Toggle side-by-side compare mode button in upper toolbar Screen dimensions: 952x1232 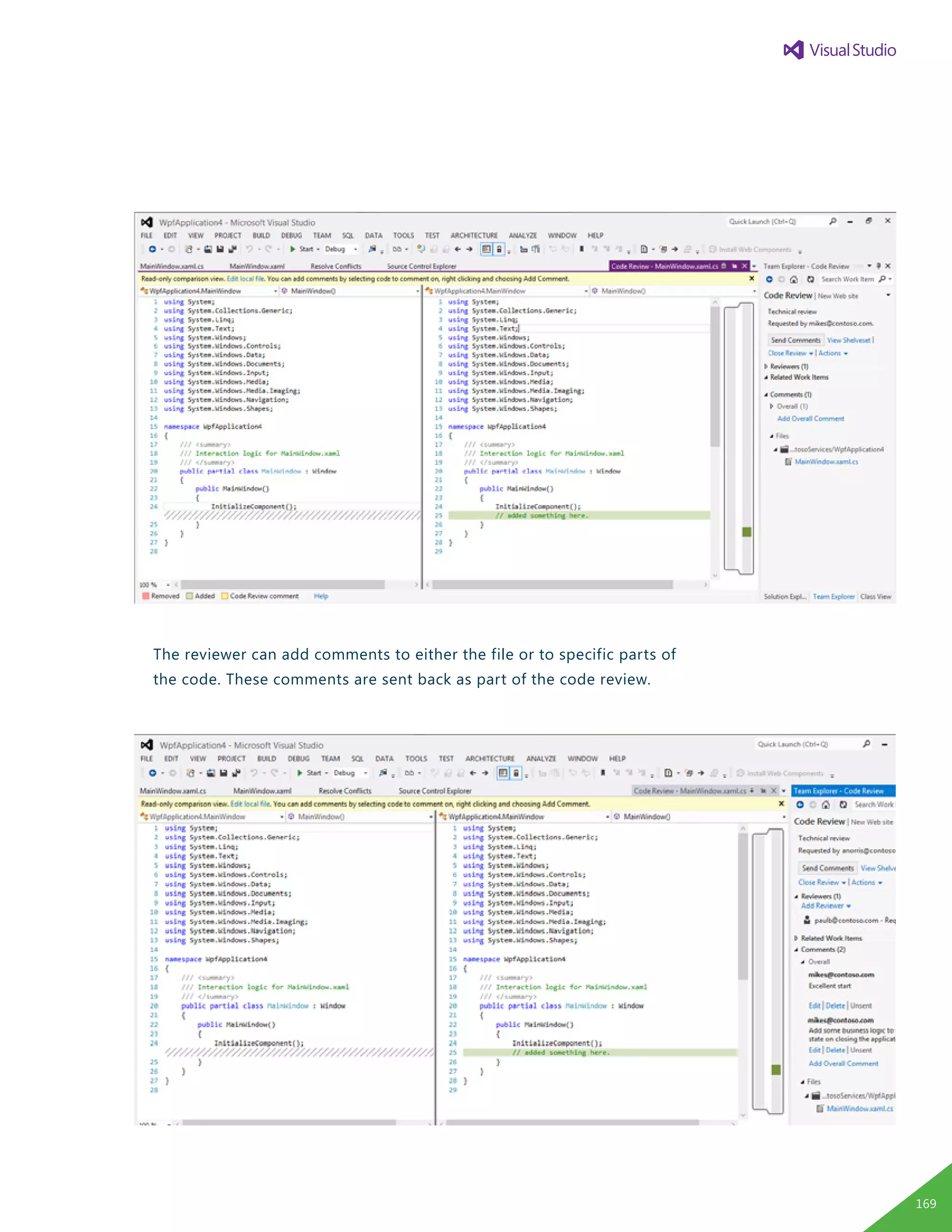coord(486,249)
